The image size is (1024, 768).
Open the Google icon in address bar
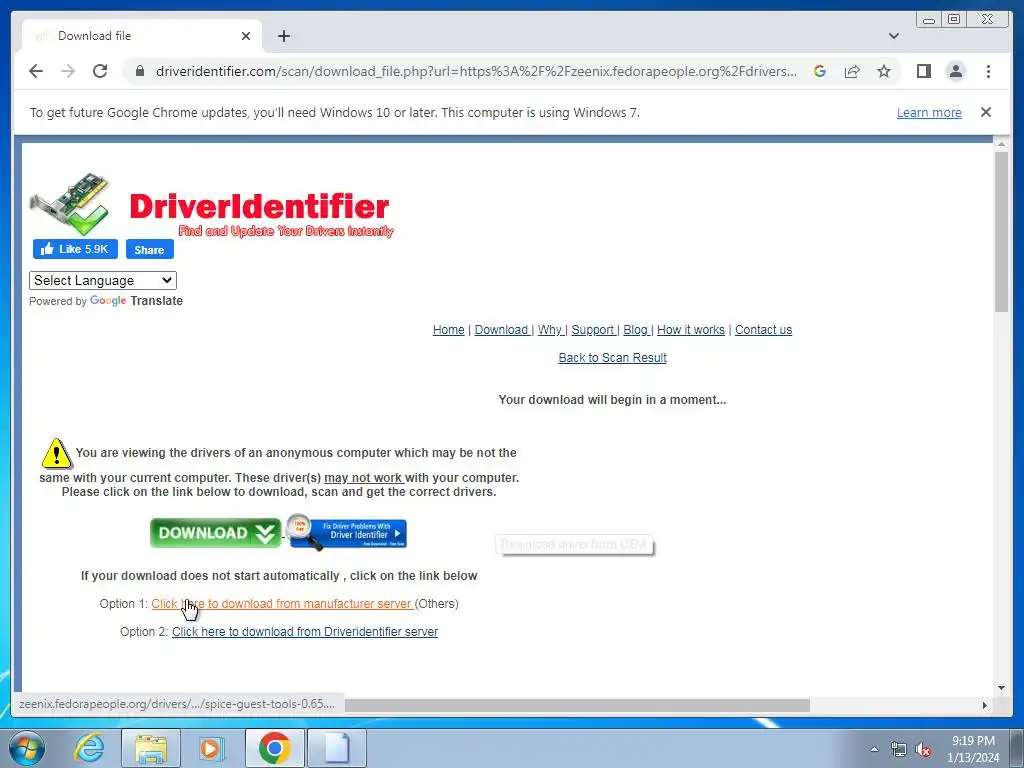(x=820, y=71)
